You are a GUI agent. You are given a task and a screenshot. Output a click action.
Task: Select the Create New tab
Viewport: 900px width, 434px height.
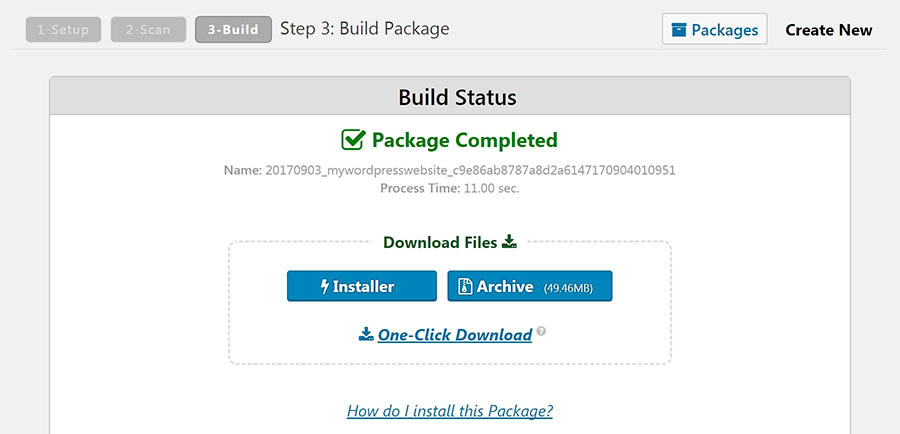click(829, 30)
